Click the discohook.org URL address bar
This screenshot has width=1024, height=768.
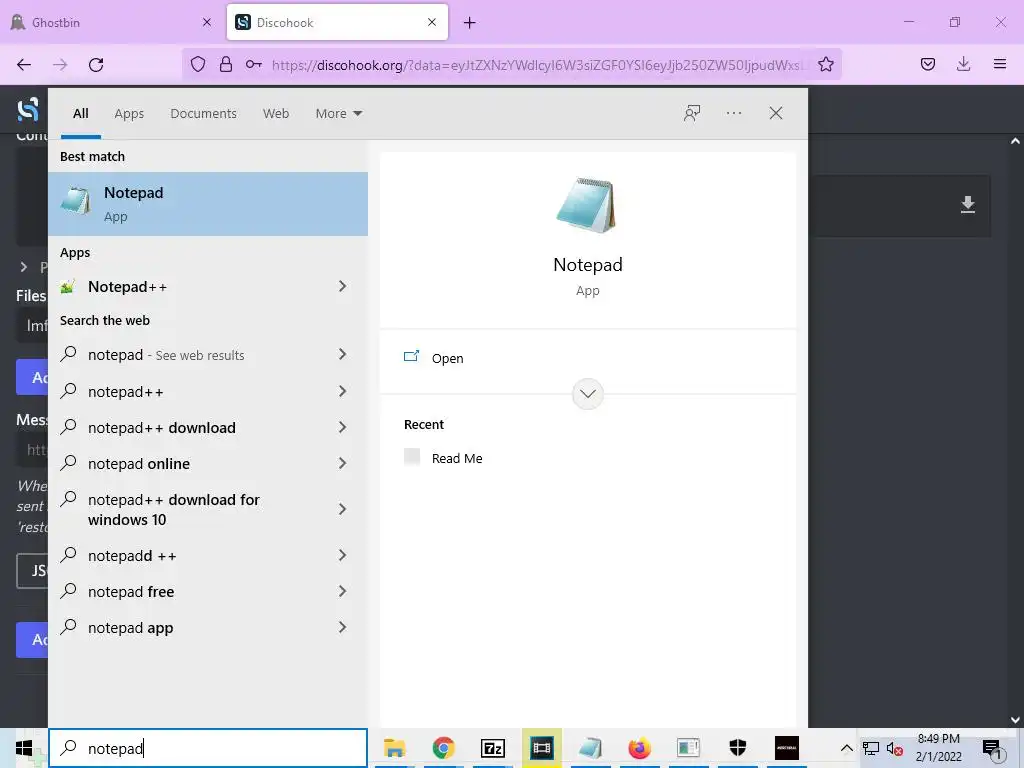pos(539,65)
